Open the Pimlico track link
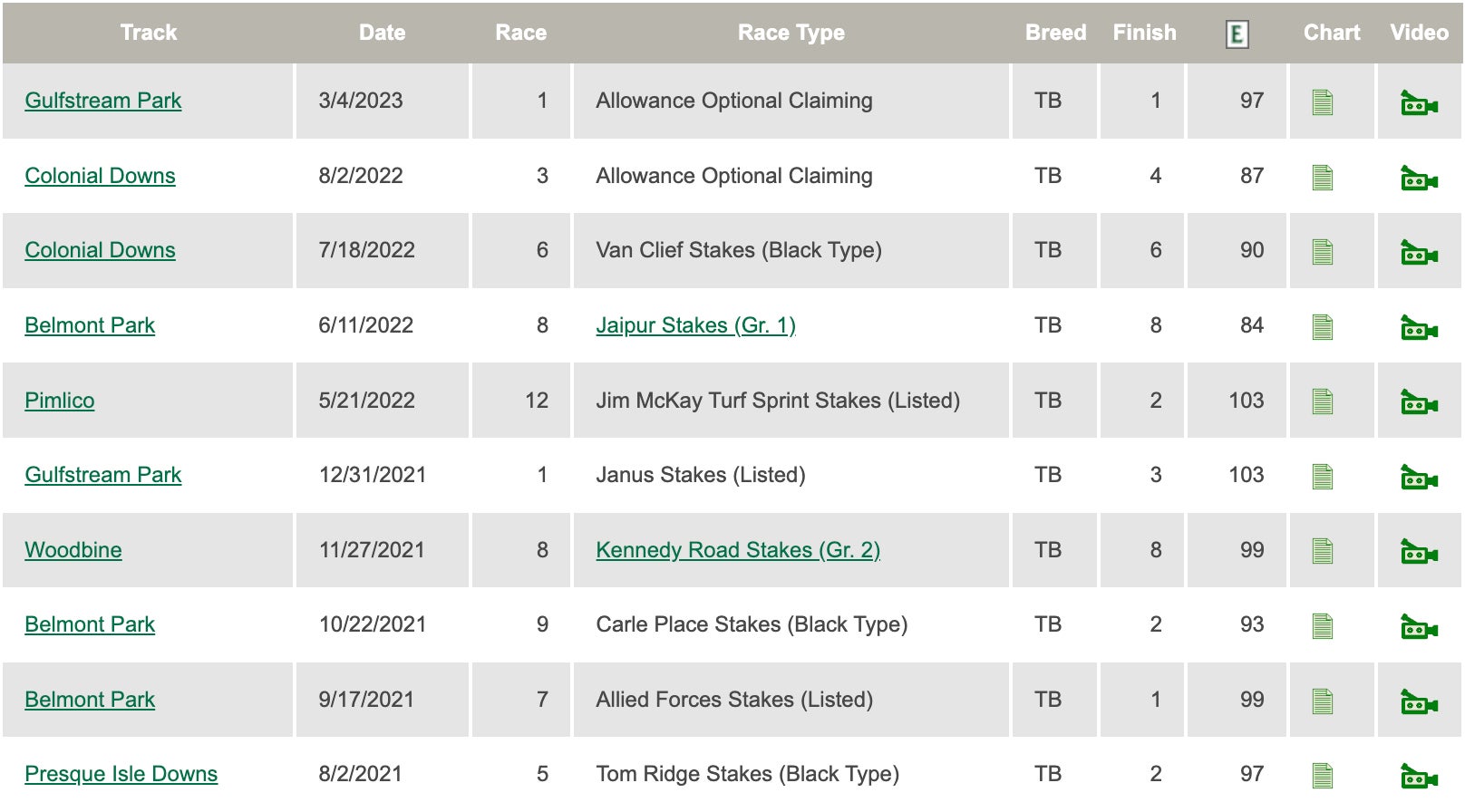Screen dimensions: 1465x812 point(60,401)
